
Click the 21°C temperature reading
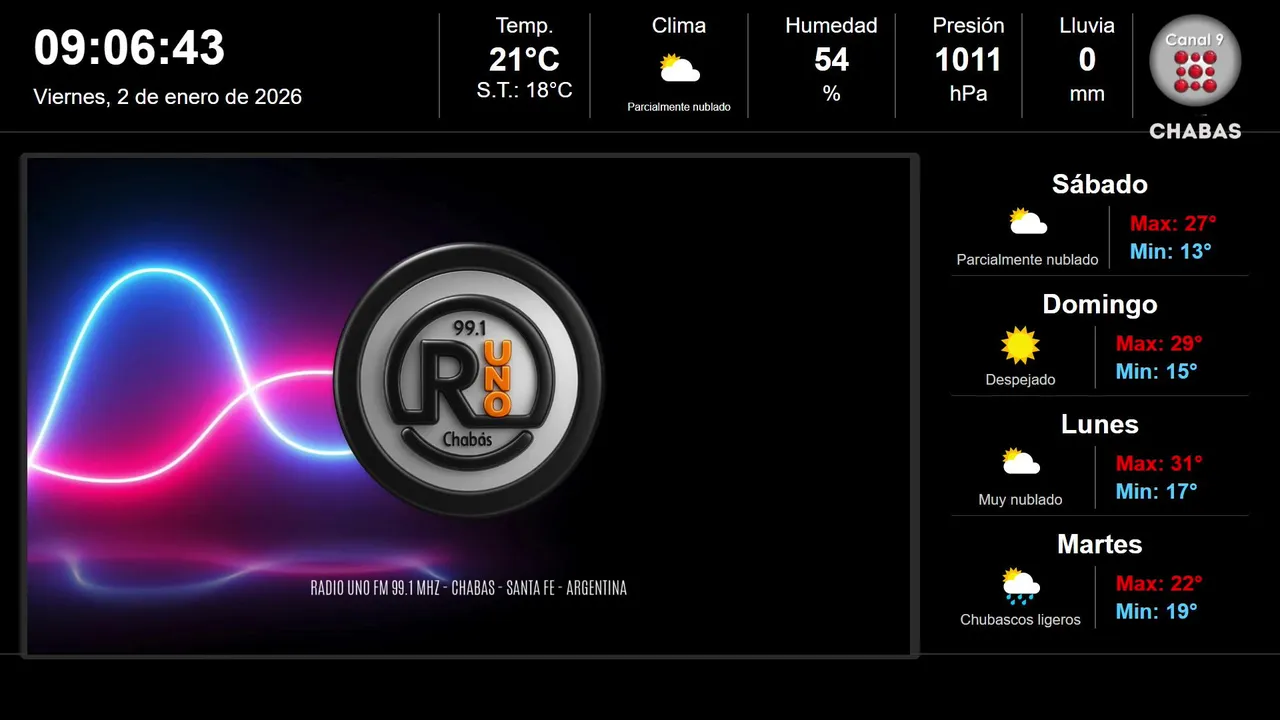(x=524, y=60)
